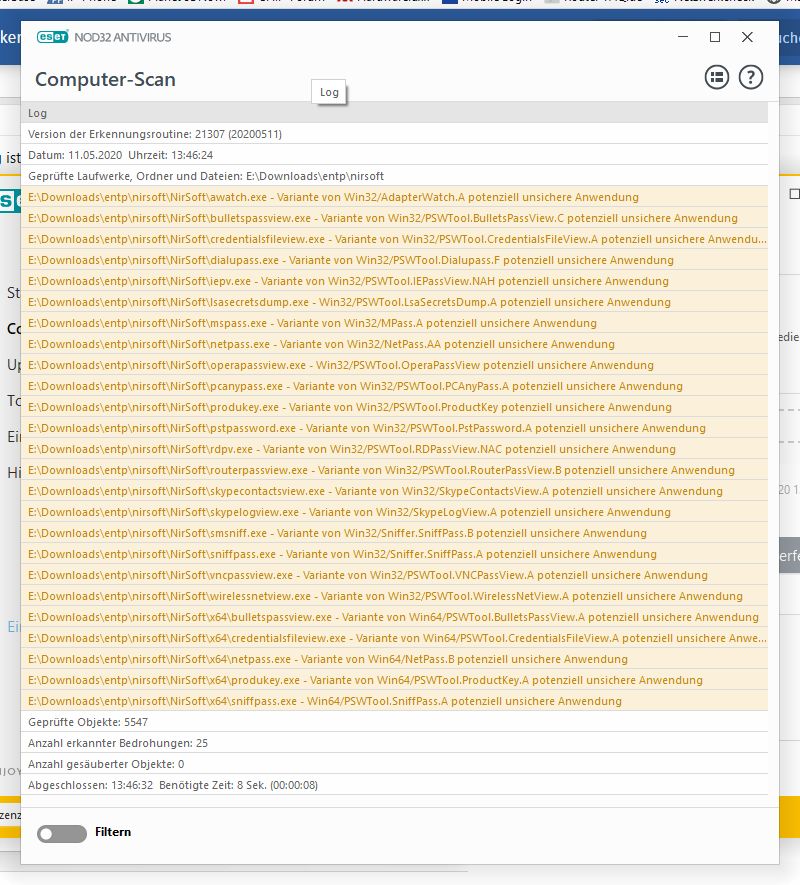Select the wirelessnetview.exe detection row

(394, 596)
